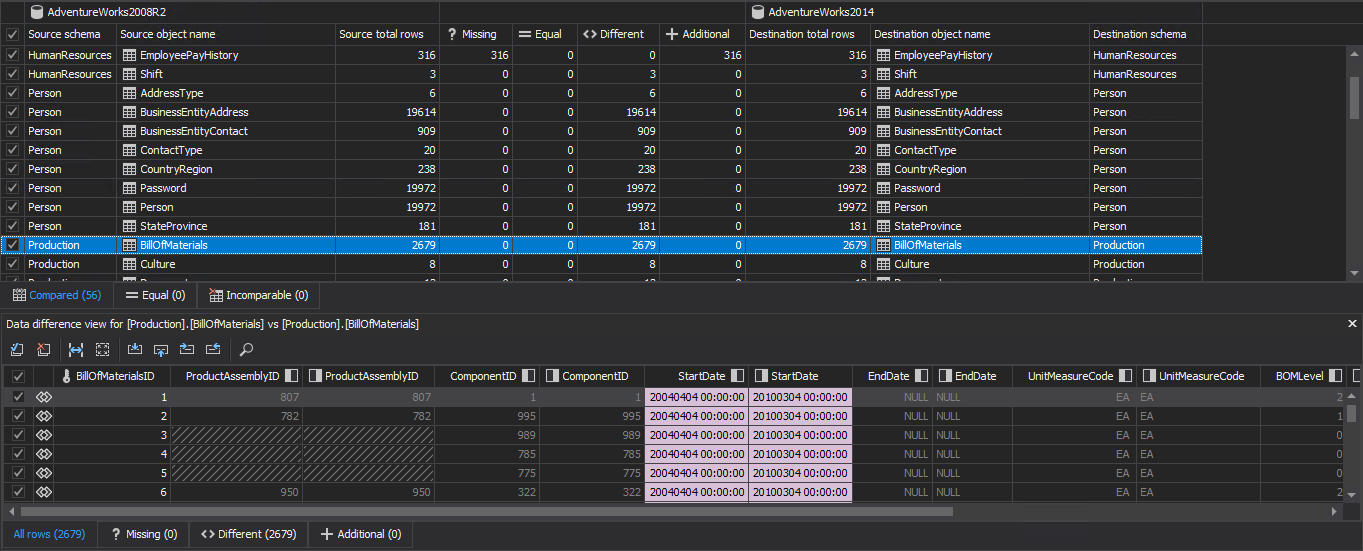Screen dimensions: 1363x551
Task: Click the different-row icon on BillOfMaterialsID row 3
Action: coord(44,435)
